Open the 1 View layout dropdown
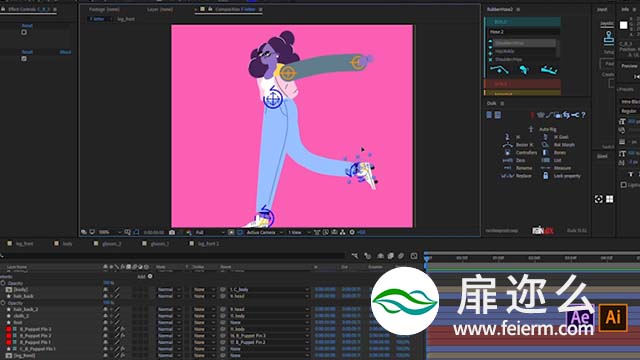 coord(299,232)
